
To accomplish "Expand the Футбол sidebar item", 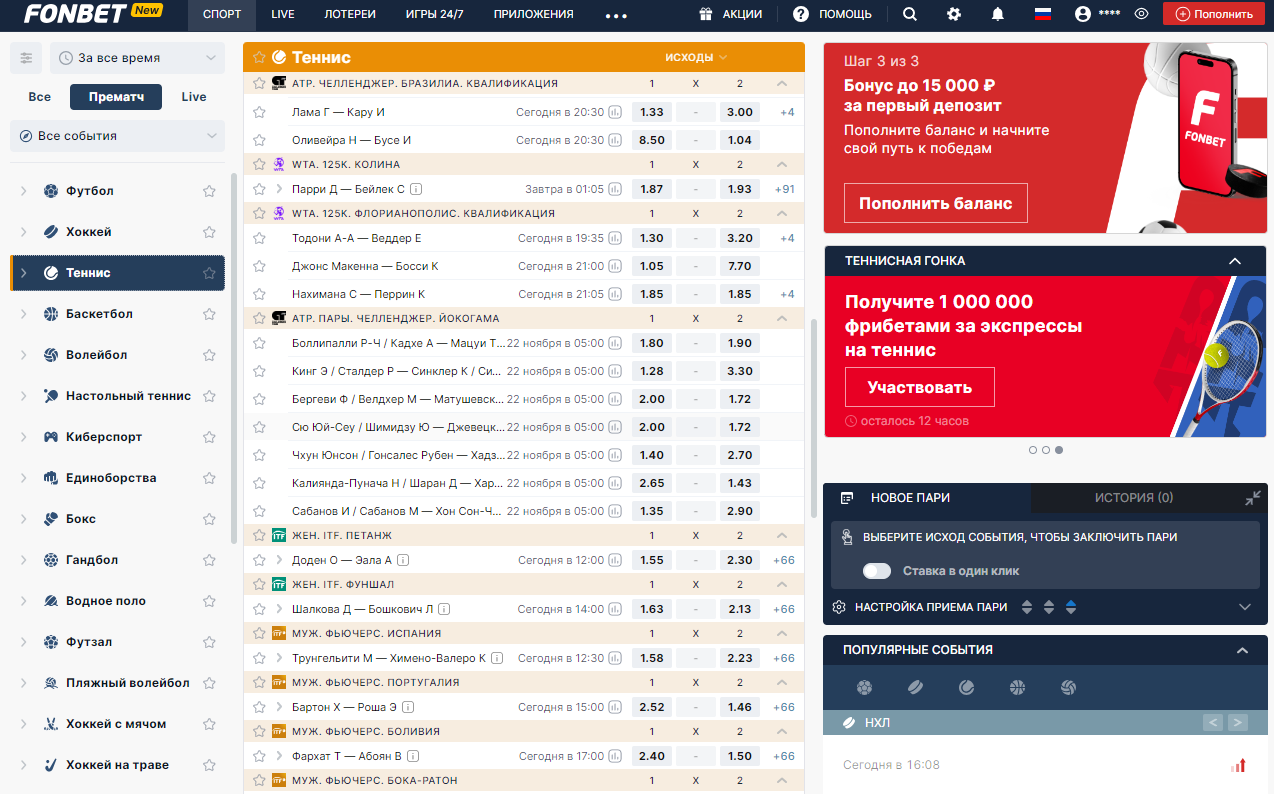I will (24, 191).
